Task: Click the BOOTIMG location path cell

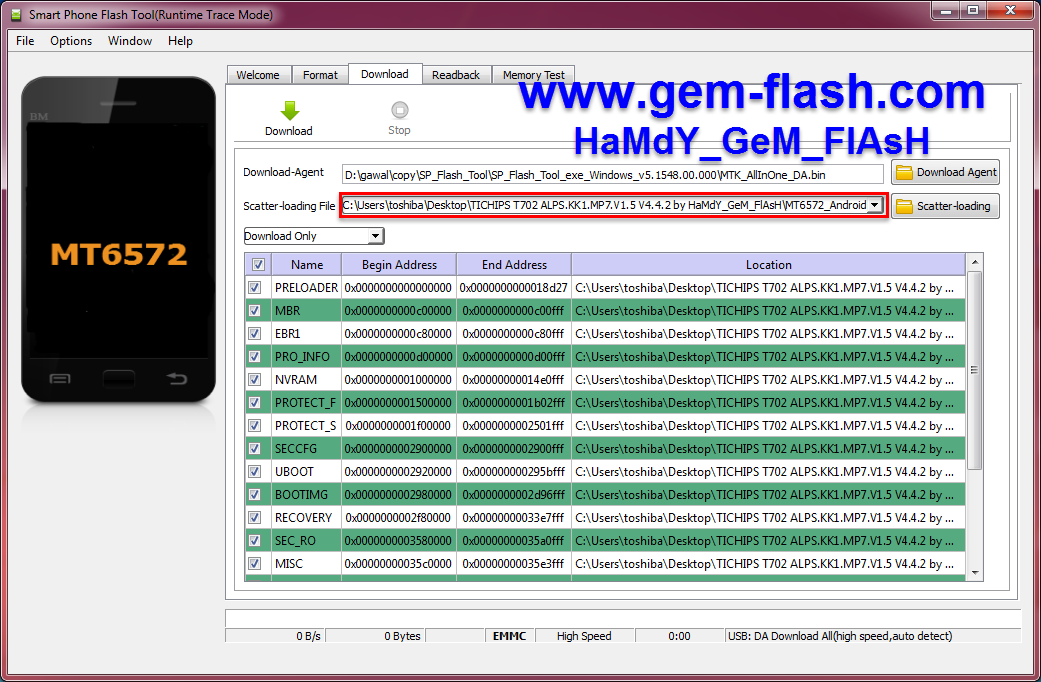Action: pos(768,495)
